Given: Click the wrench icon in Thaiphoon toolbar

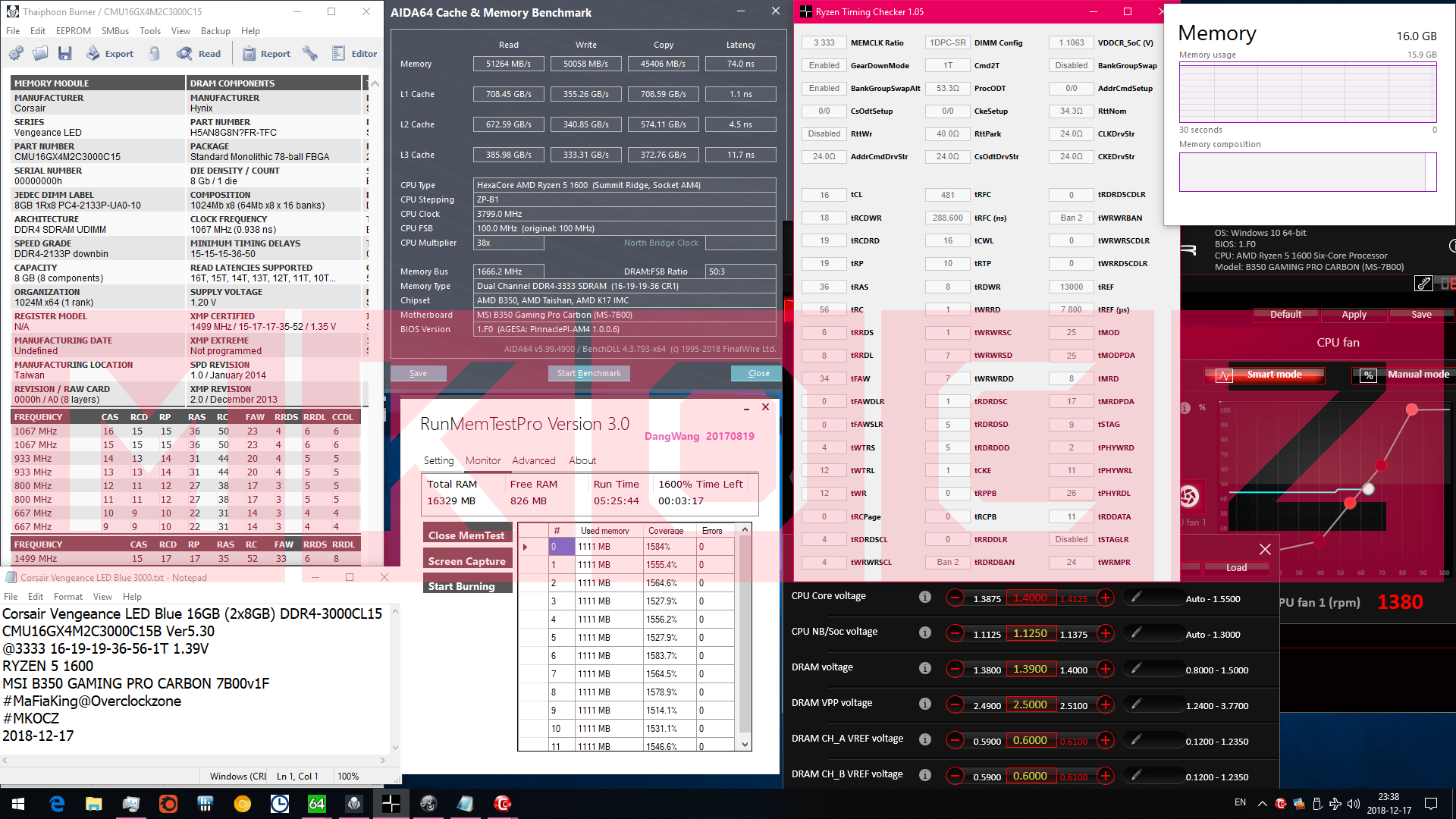Looking at the screenshot, I should [310, 54].
